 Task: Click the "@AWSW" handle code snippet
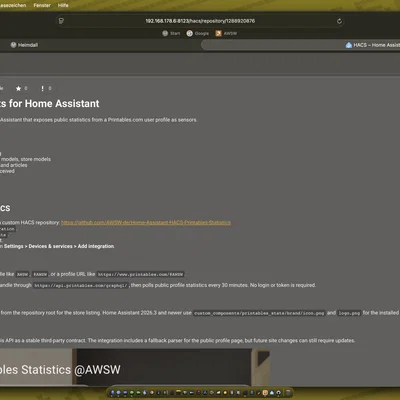pyautogui.click(x=40, y=274)
